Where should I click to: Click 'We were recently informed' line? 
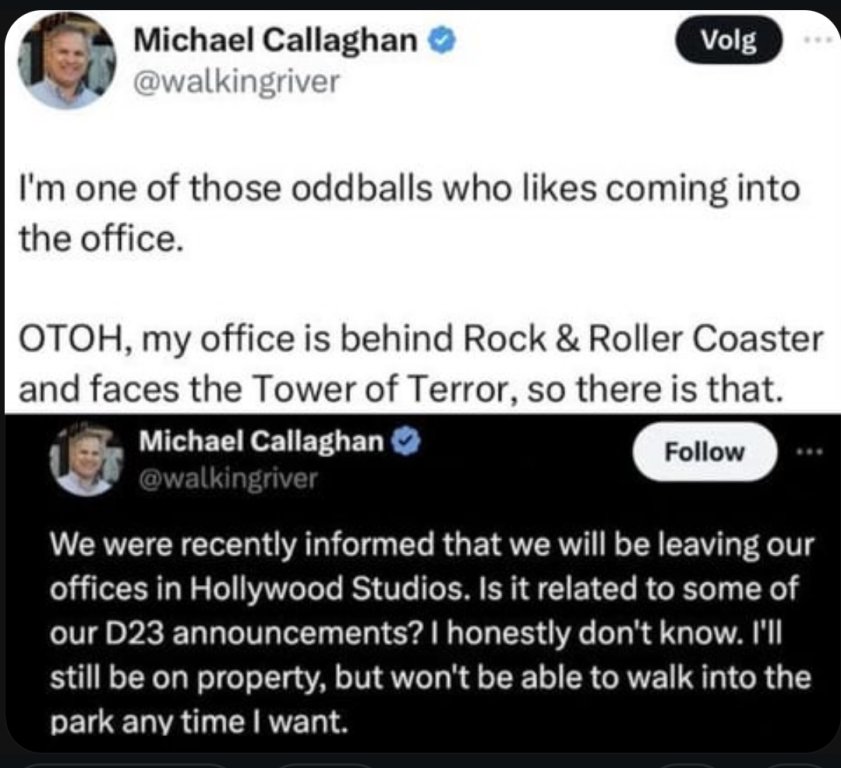tap(432, 544)
